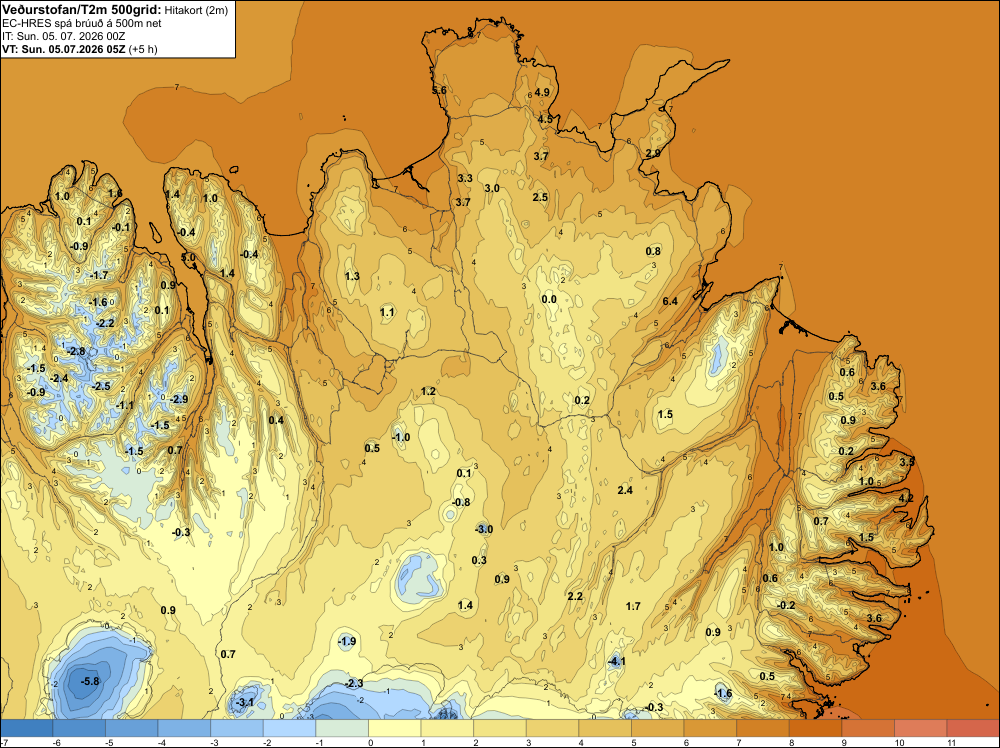The image size is (1000, 748).
Task: Click the darkest blue -7 legend swatch
Action: (x=27, y=728)
